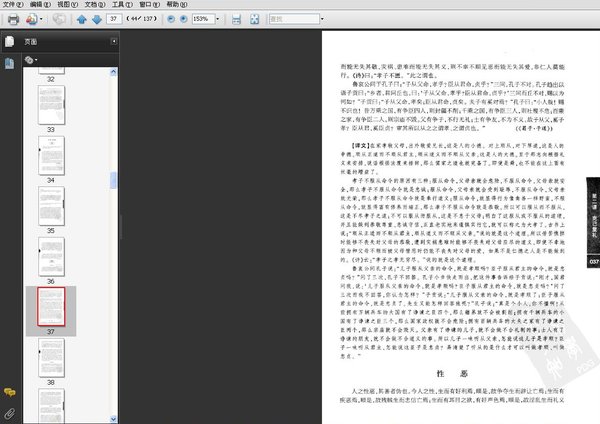Open the 文件 (File) menu
The width and height of the screenshot is (600, 424).
point(13,5)
